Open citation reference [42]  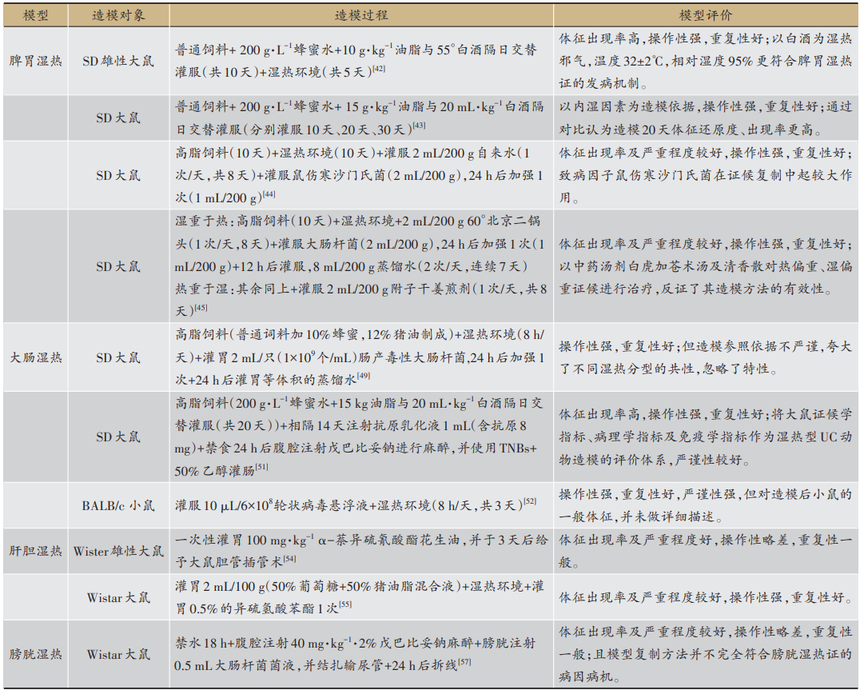(379, 69)
